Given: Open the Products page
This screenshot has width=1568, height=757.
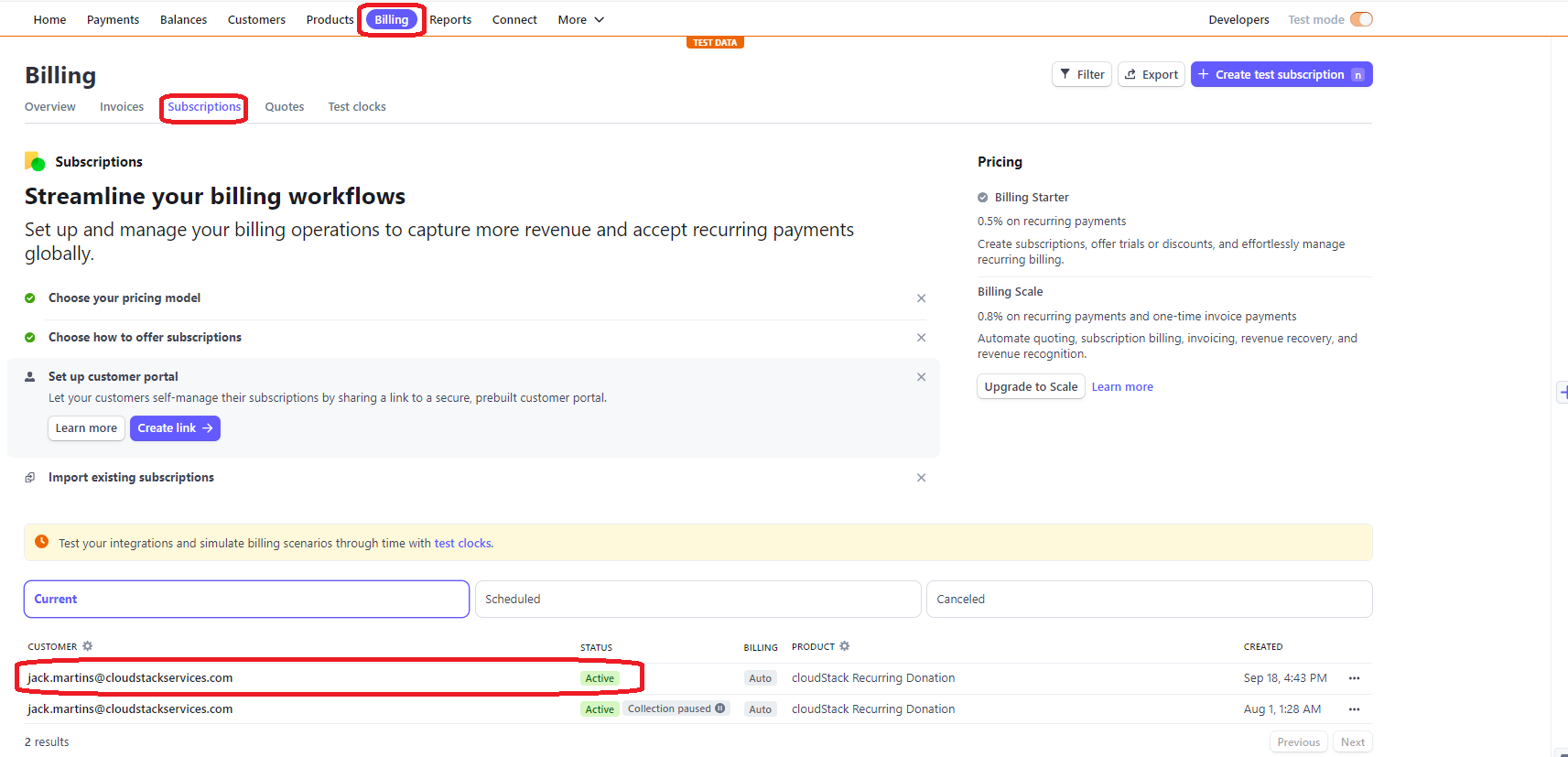Looking at the screenshot, I should pyautogui.click(x=330, y=19).
